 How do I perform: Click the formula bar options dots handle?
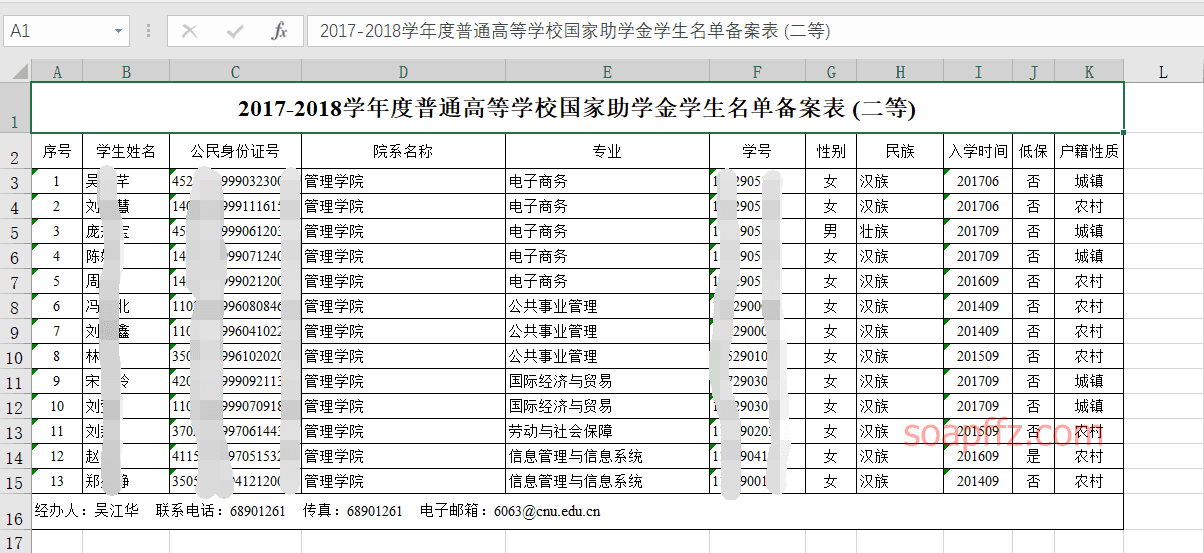click(x=149, y=31)
